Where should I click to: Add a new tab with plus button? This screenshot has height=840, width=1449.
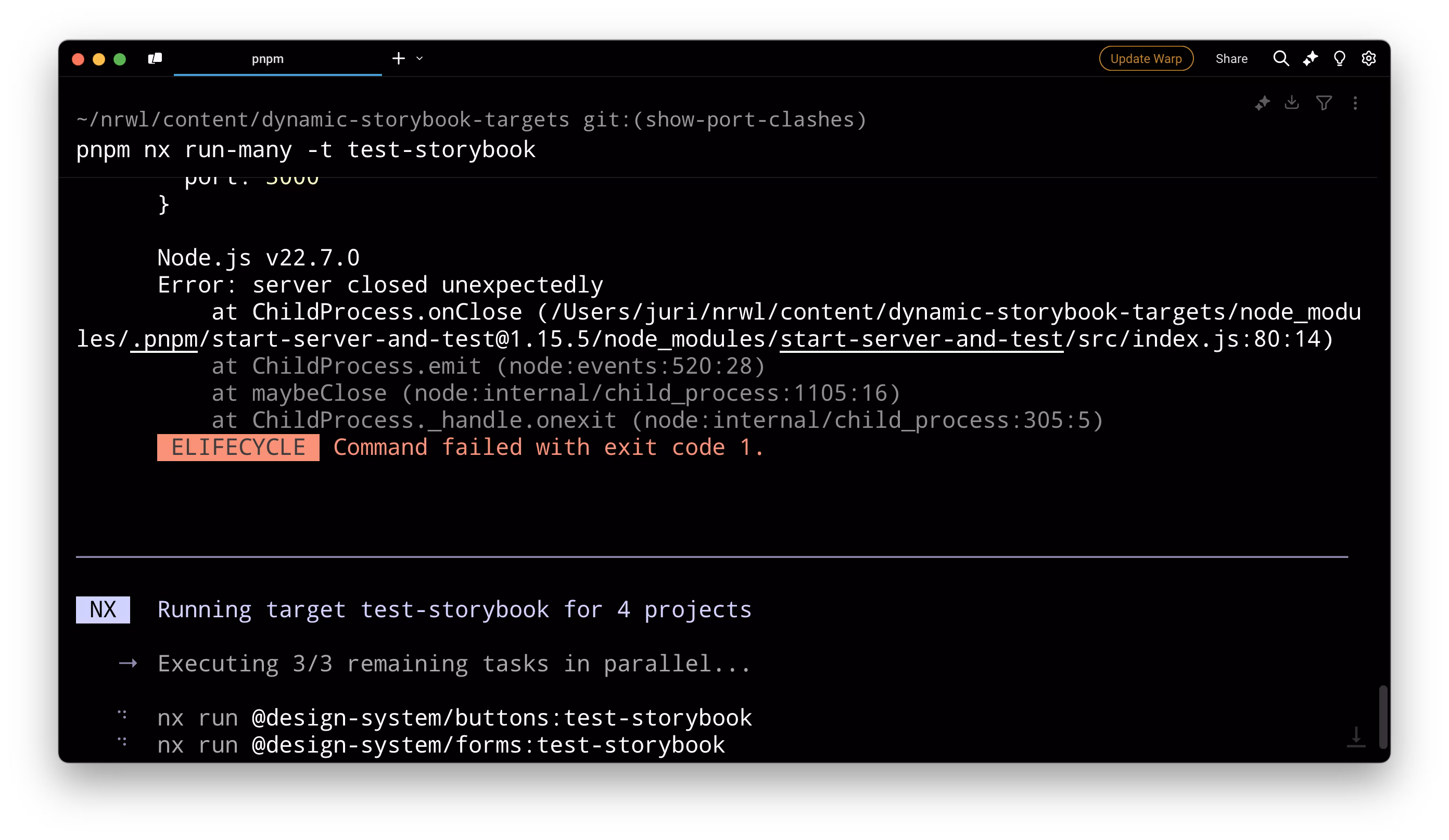[399, 59]
